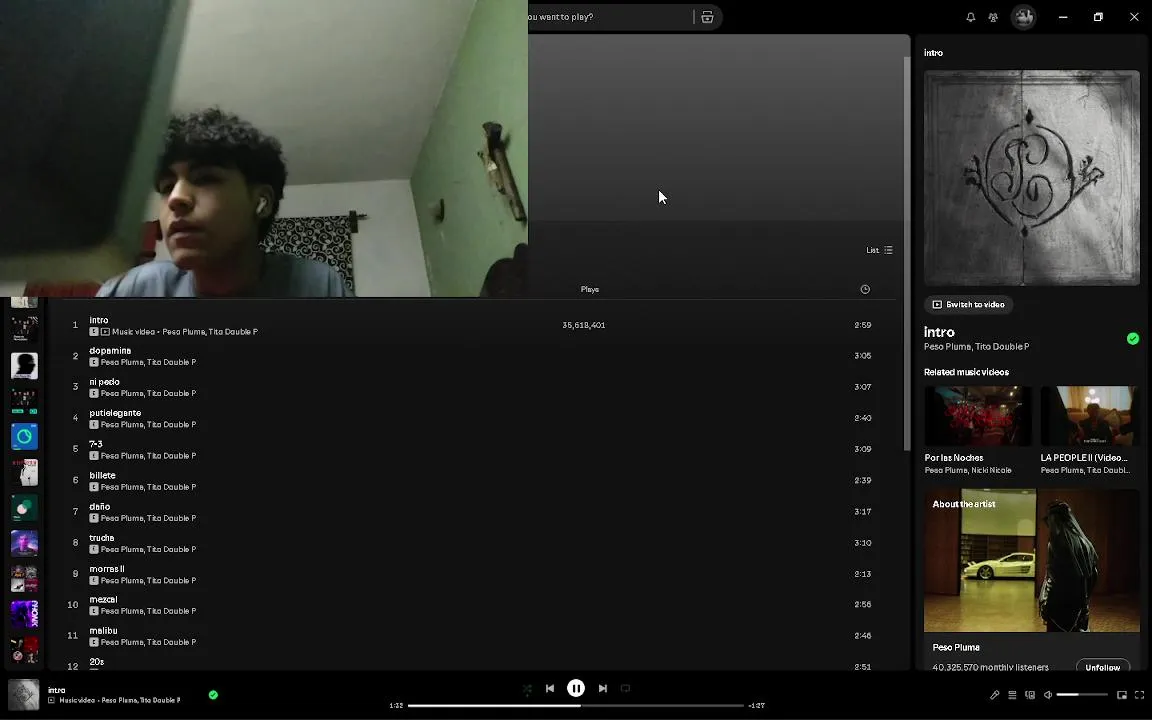Click the large album cover in the side panel
This screenshot has height=720, width=1152.
(1032, 178)
